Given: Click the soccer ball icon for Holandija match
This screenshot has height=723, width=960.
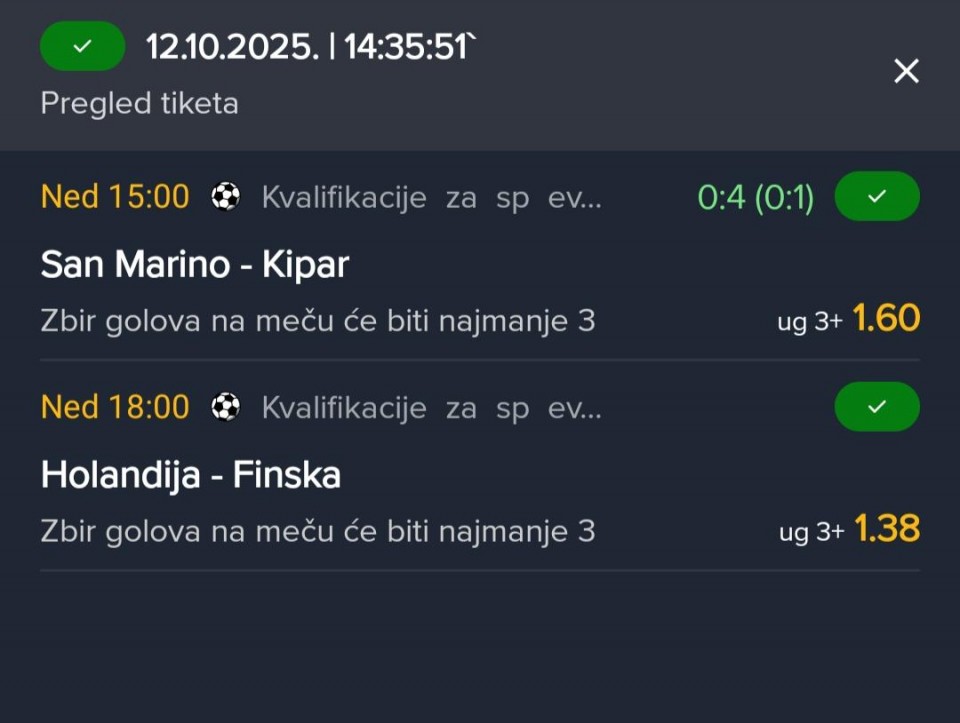Looking at the screenshot, I should [226, 407].
